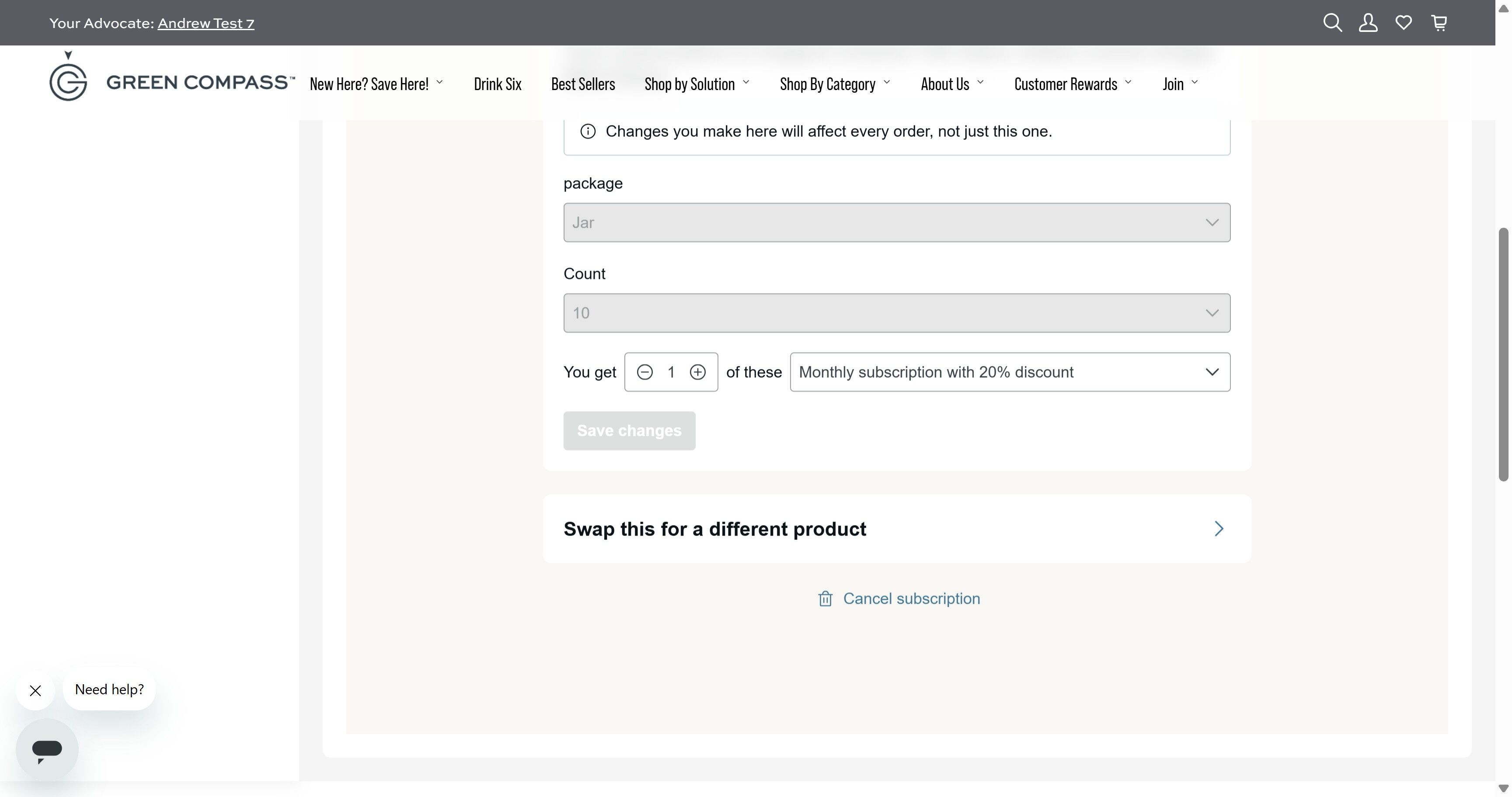
Task: Click the info icon beside changes notice
Action: point(588,132)
